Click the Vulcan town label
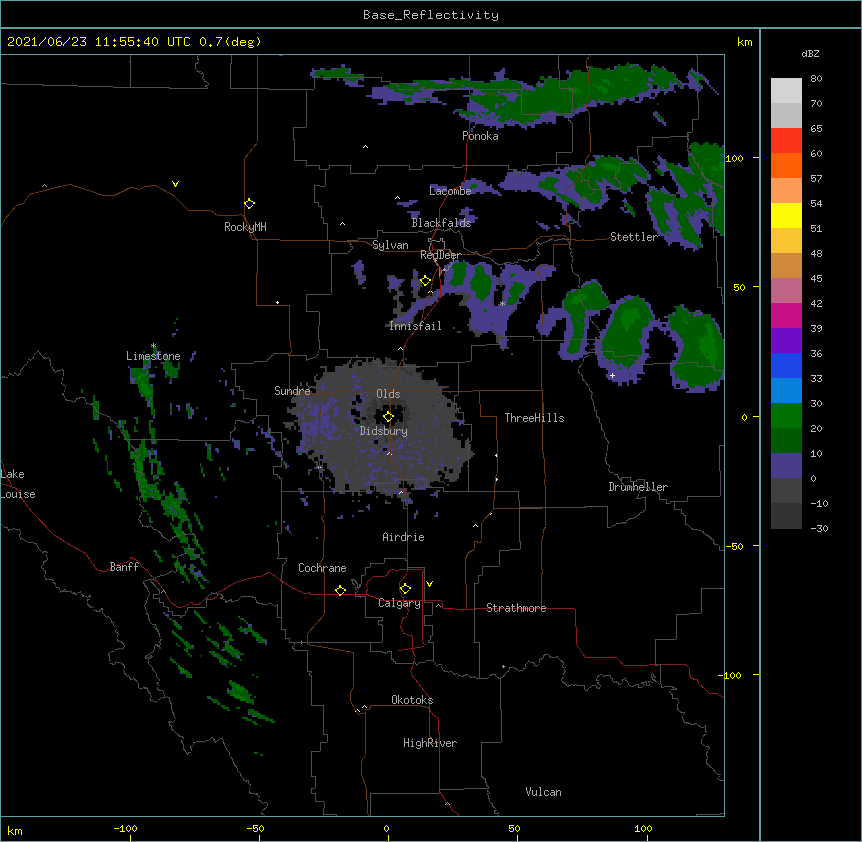Viewport: 862px width, 842px height. coord(543,793)
